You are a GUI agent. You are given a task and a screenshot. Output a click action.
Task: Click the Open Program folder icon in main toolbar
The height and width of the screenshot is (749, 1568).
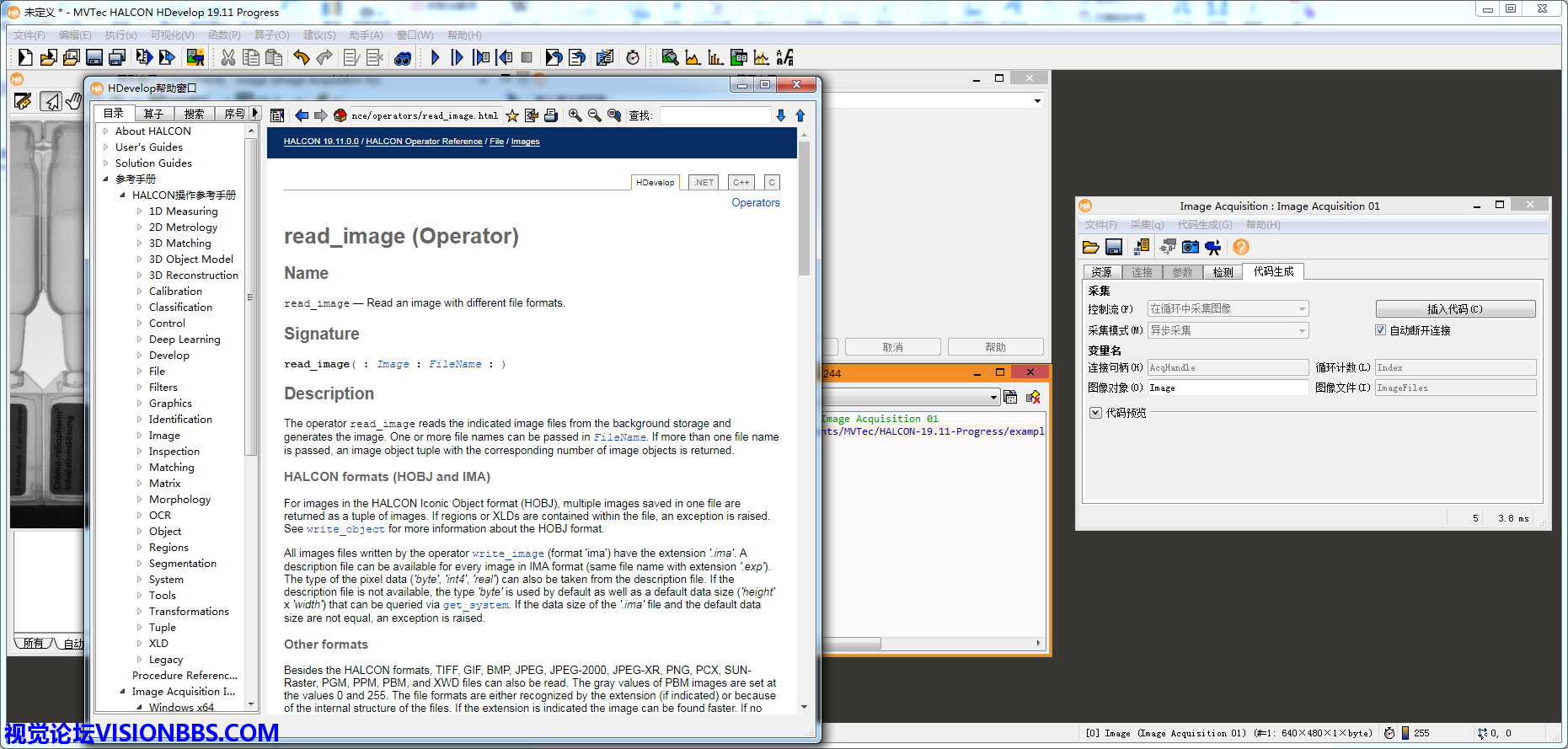48,57
